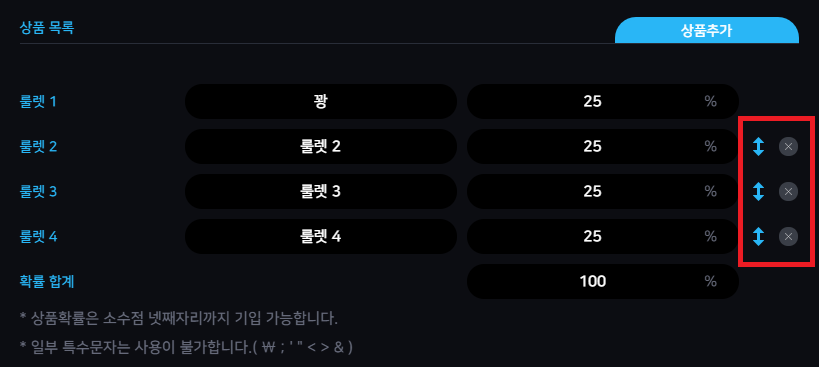819x367 pixels.
Task: Click the 상품 목록 section heading
Action: tap(46, 28)
